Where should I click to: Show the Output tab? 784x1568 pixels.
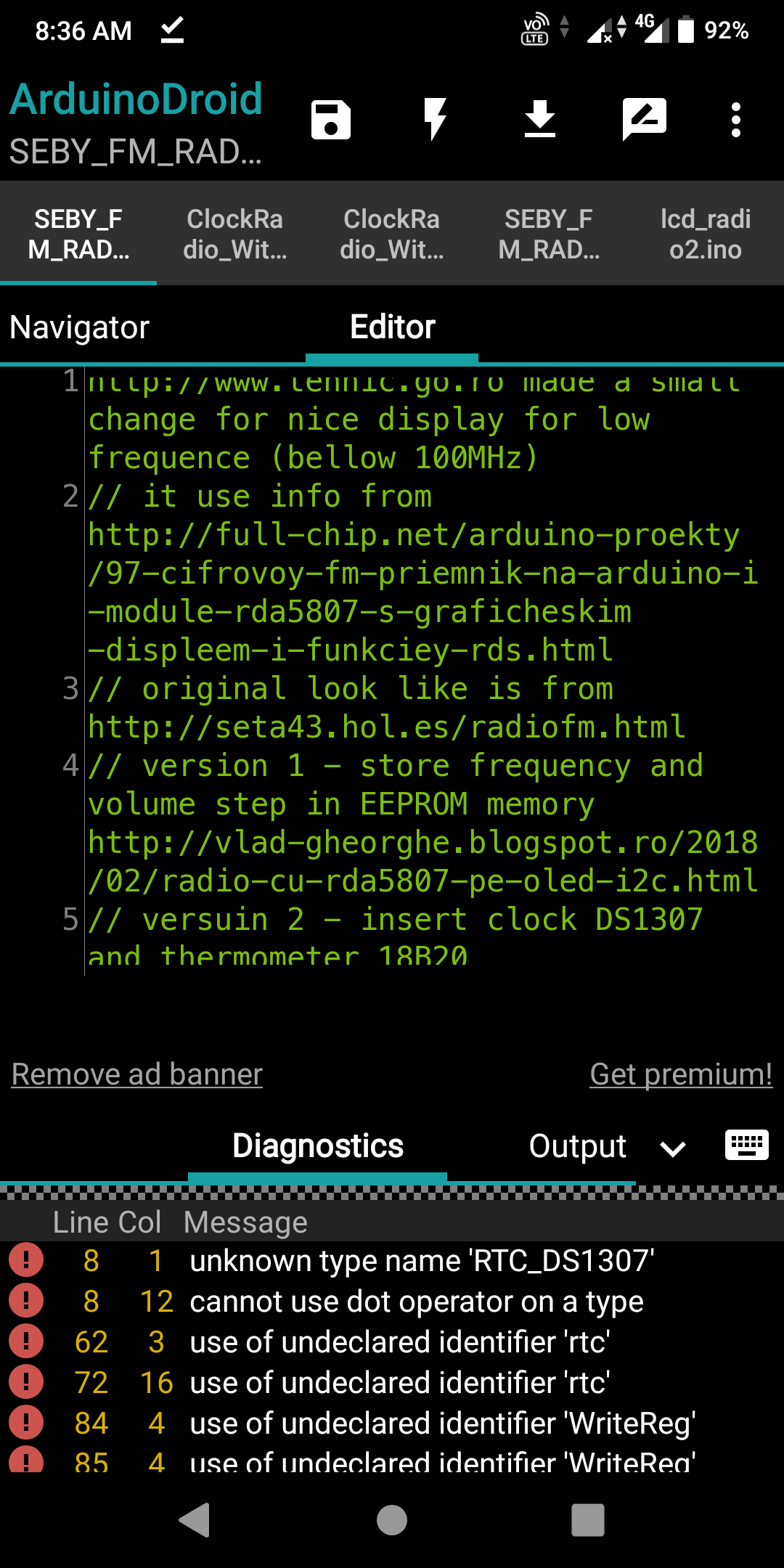(577, 1146)
